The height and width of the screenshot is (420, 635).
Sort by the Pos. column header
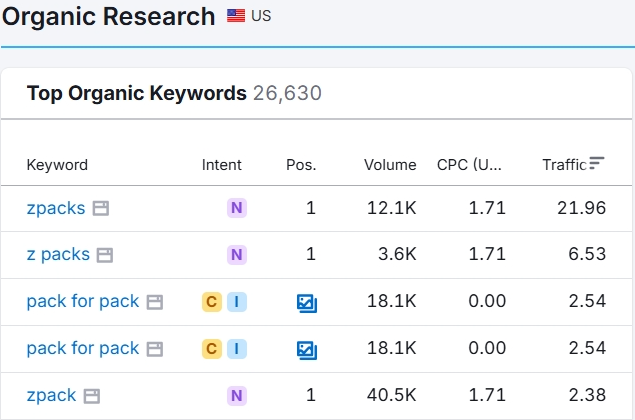[x=301, y=165]
